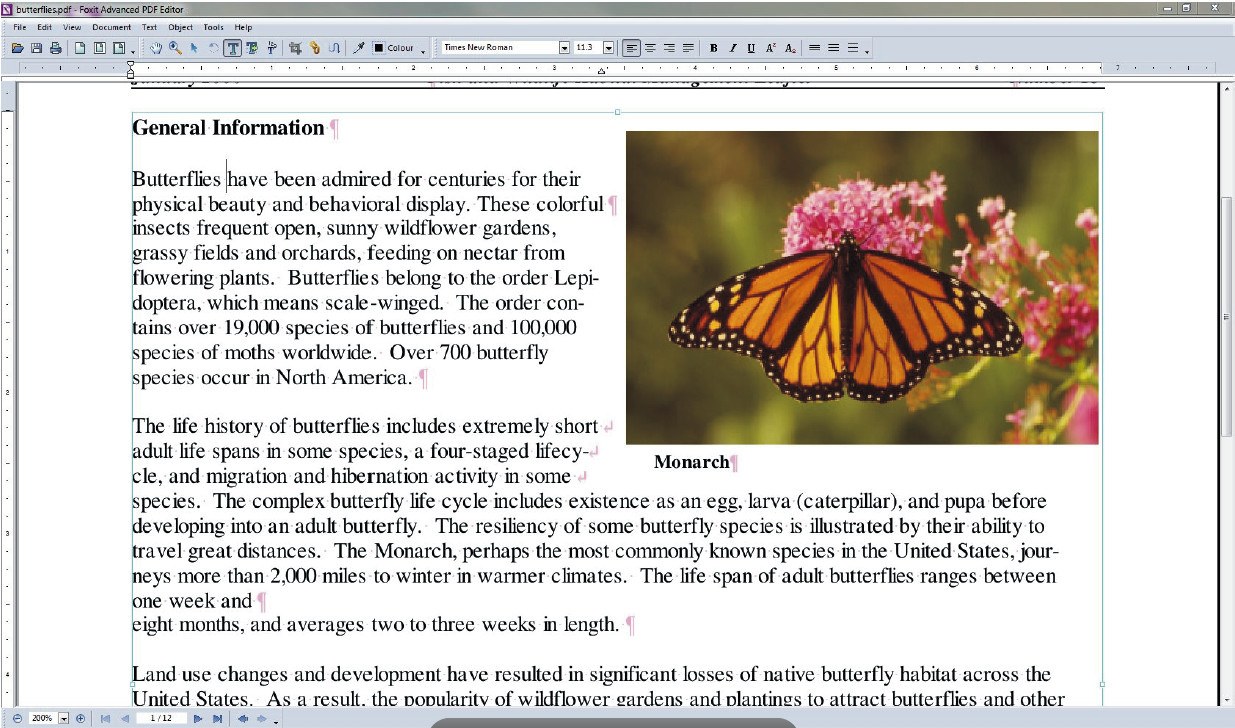
Task: Go to the previous page
Action: (x=124, y=718)
